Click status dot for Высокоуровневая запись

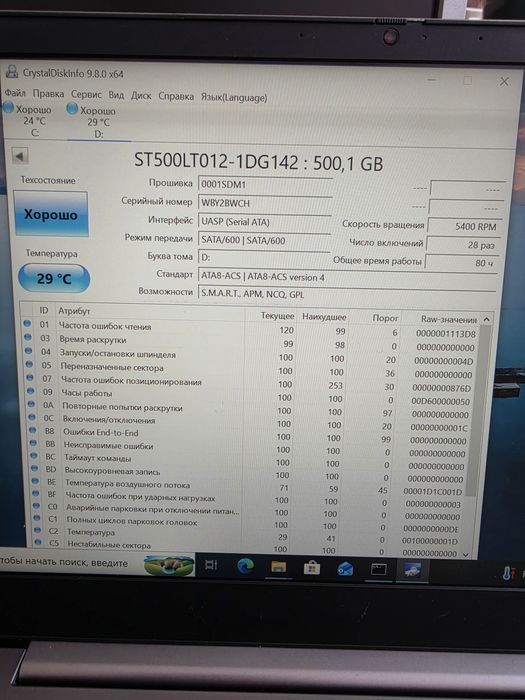(35, 468)
